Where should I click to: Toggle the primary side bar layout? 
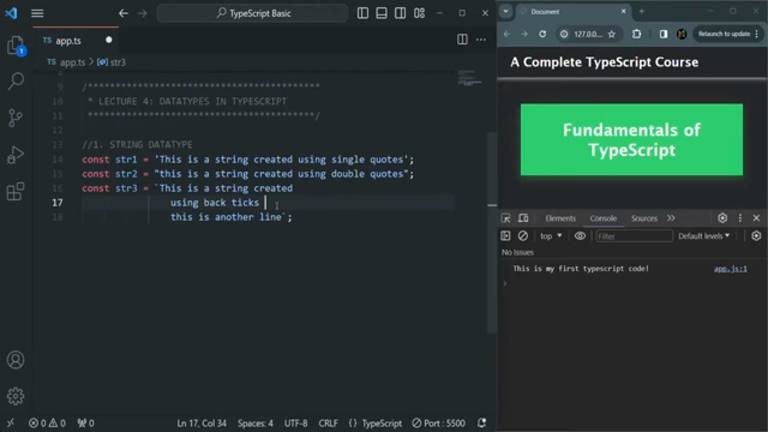[362, 13]
